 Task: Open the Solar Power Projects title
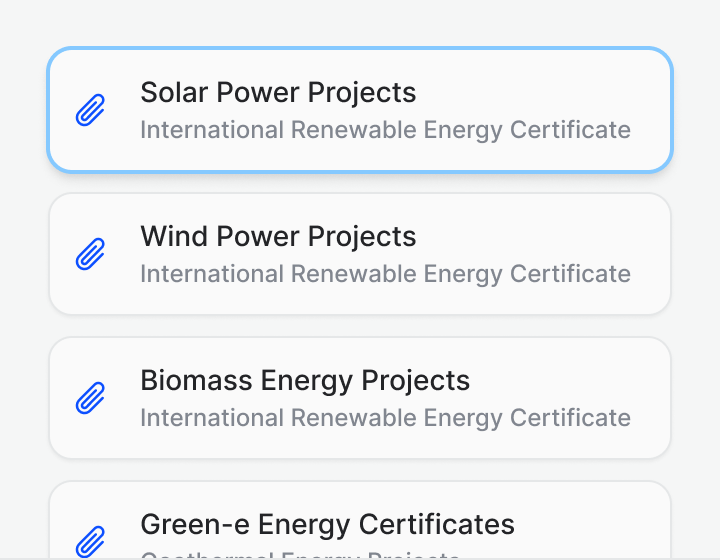tap(278, 93)
